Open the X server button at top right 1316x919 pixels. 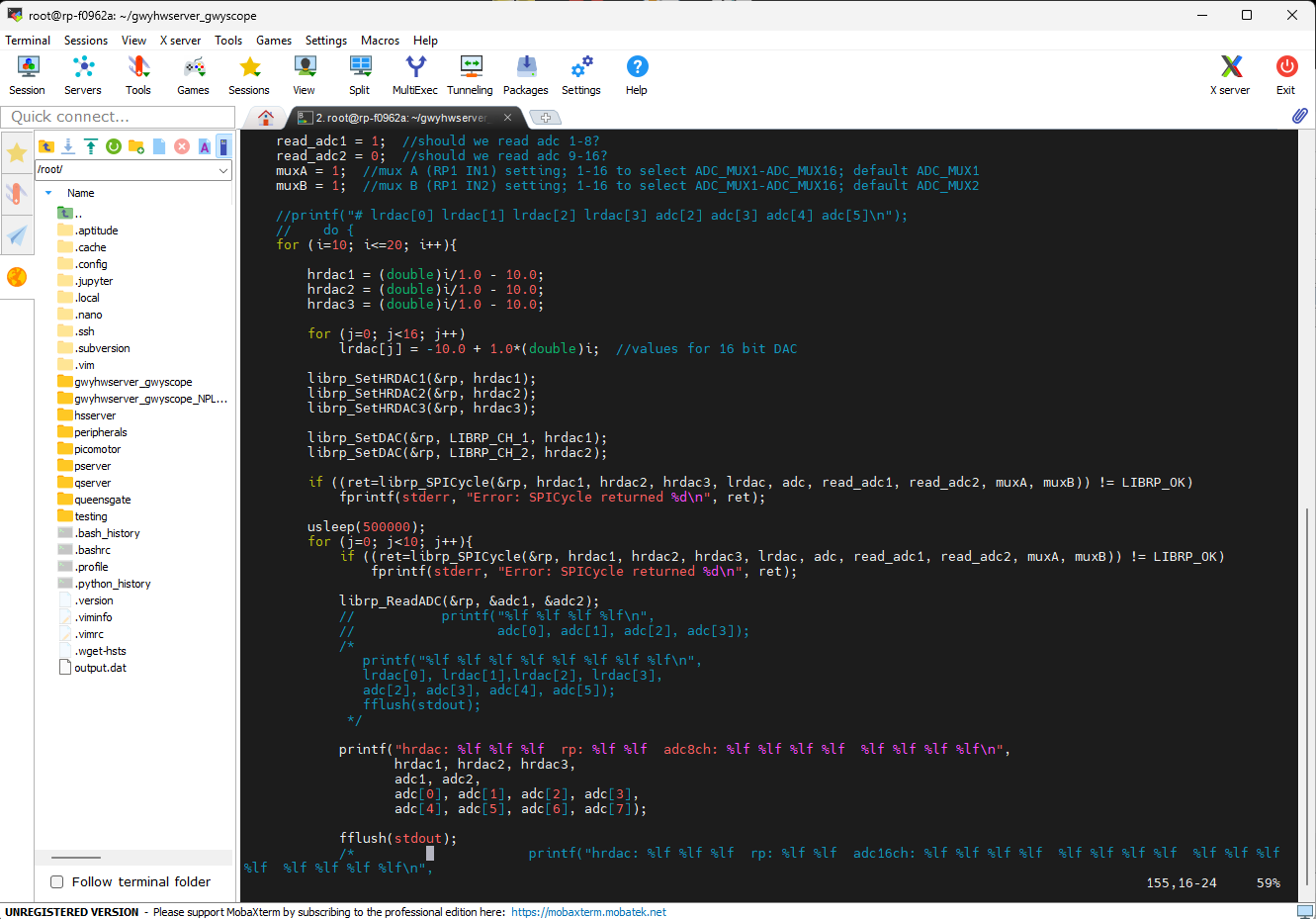click(x=1230, y=75)
